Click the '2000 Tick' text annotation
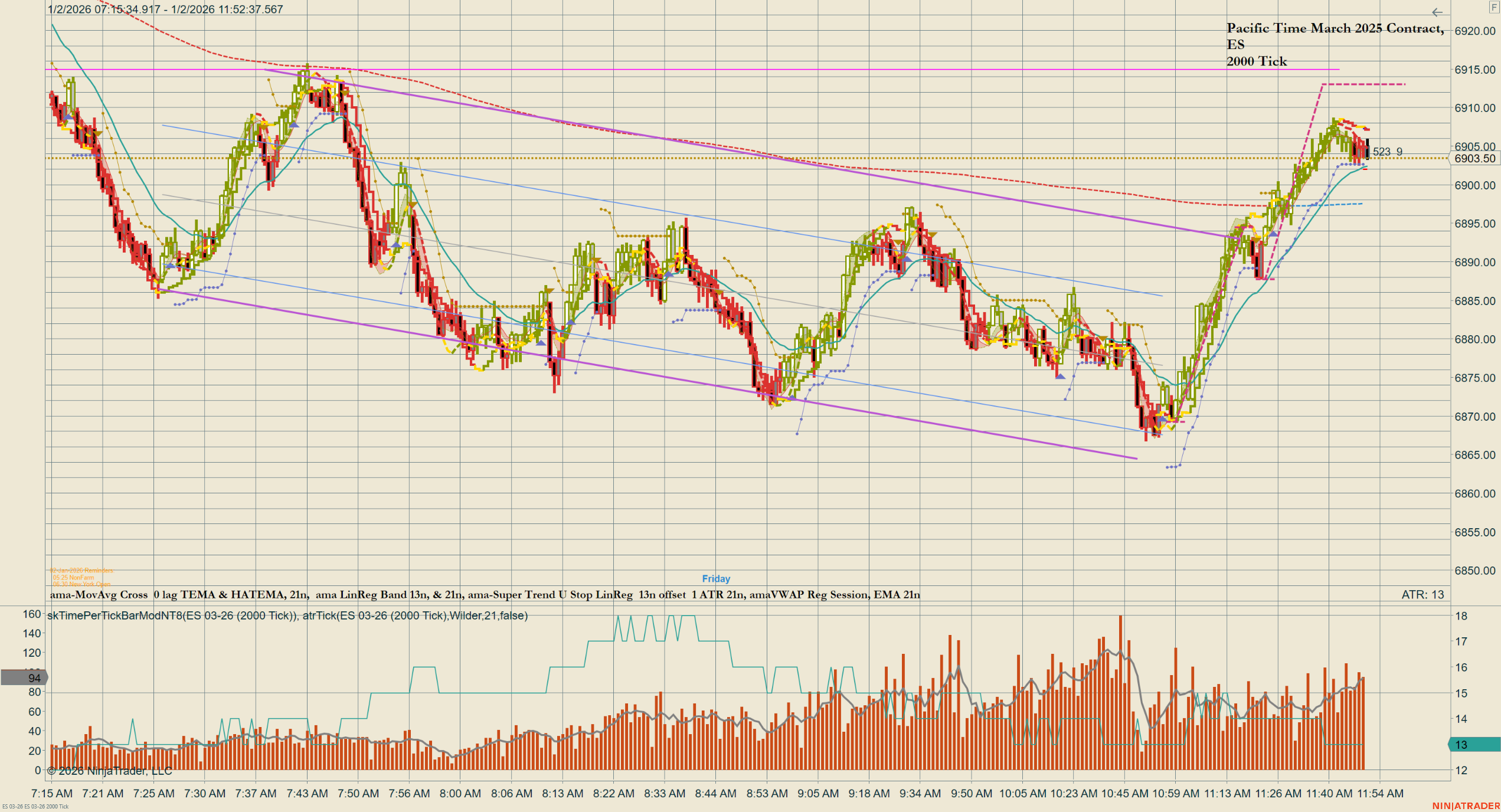Viewport: 1501px width, 812px height. point(1257,61)
